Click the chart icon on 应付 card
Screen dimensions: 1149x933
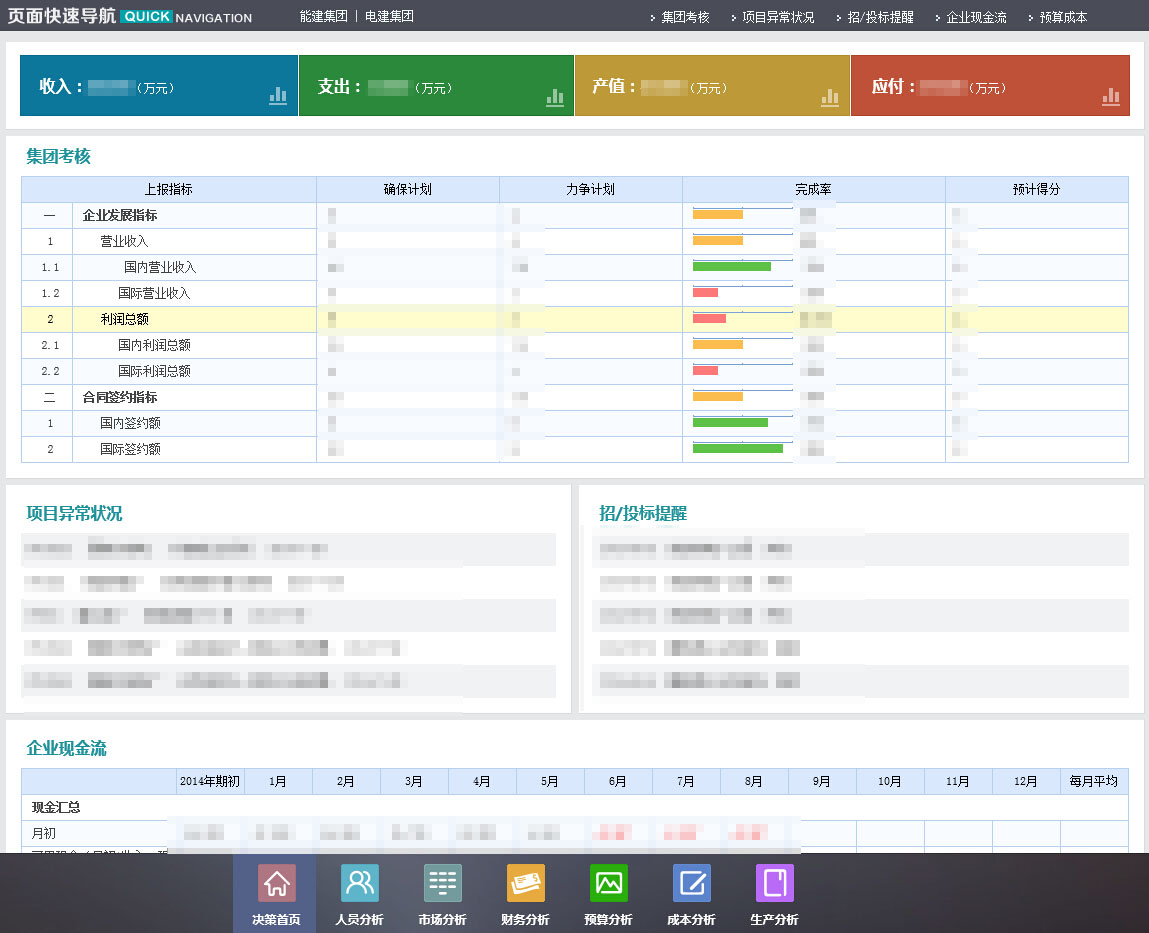click(1111, 96)
